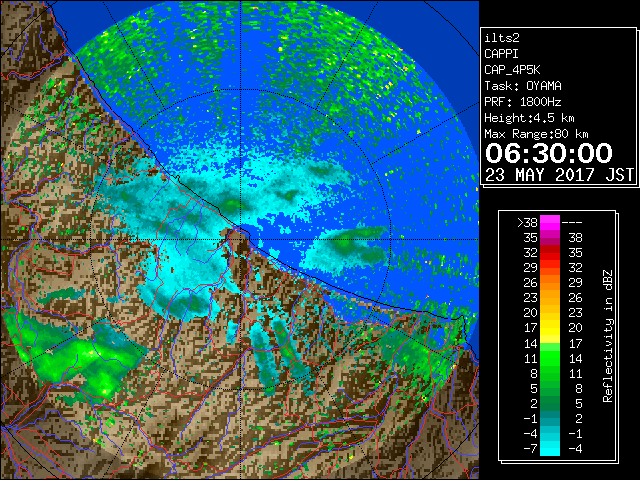Pick the cyan swatch at legend bottom
Image resolution: width=640 pixels, height=480 pixels.
point(550,449)
